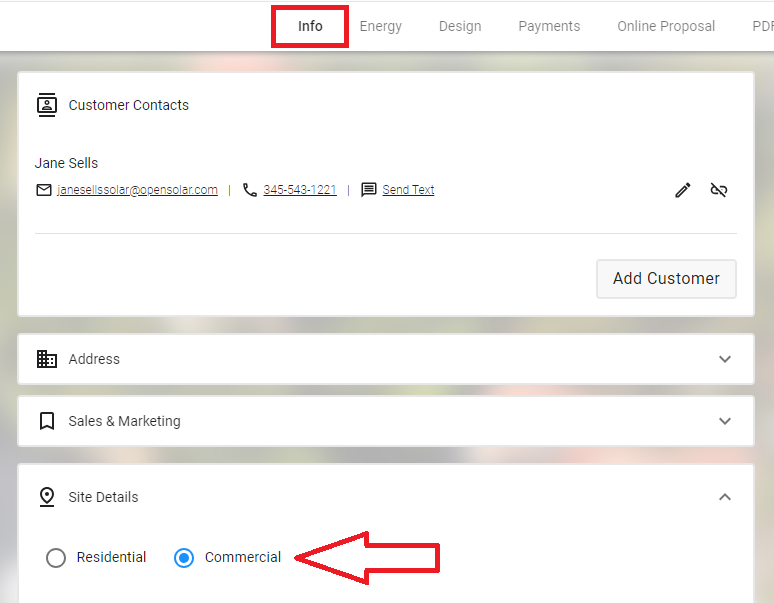Click the text message bubble icon

369,189
